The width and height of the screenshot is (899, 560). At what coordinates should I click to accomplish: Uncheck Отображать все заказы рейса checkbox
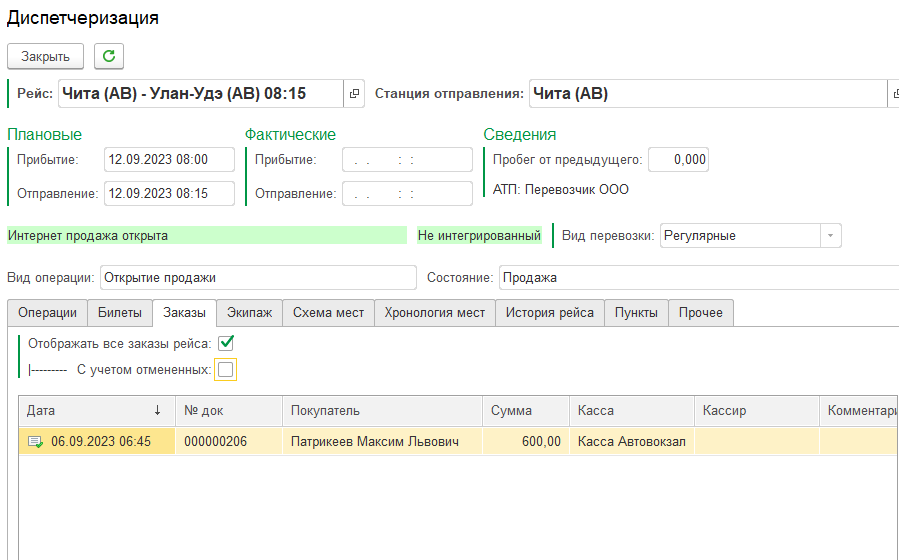[226, 343]
